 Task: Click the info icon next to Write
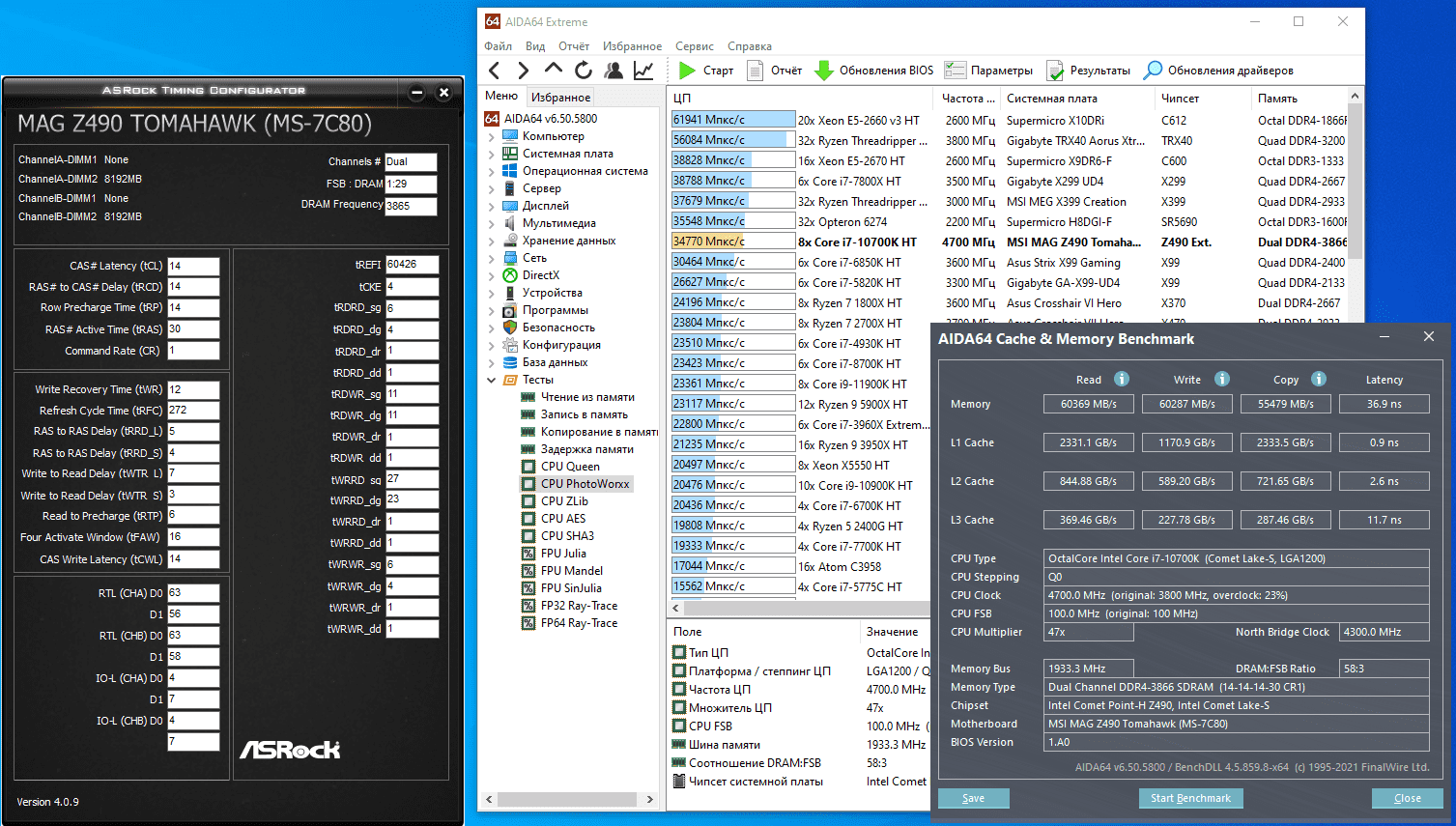(x=1222, y=379)
